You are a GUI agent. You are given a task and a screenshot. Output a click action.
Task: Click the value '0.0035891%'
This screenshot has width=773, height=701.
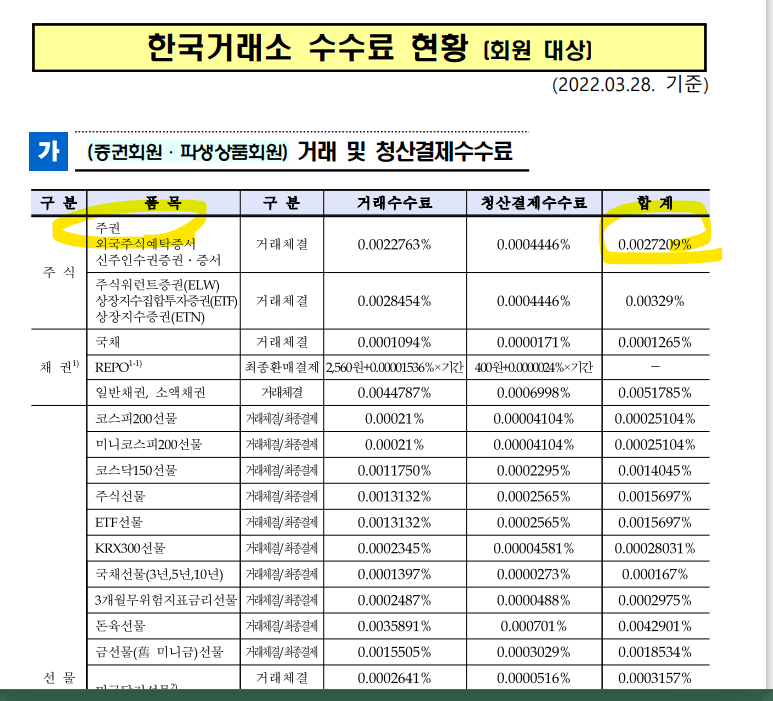pyautogui.click(x=394, y=627)
